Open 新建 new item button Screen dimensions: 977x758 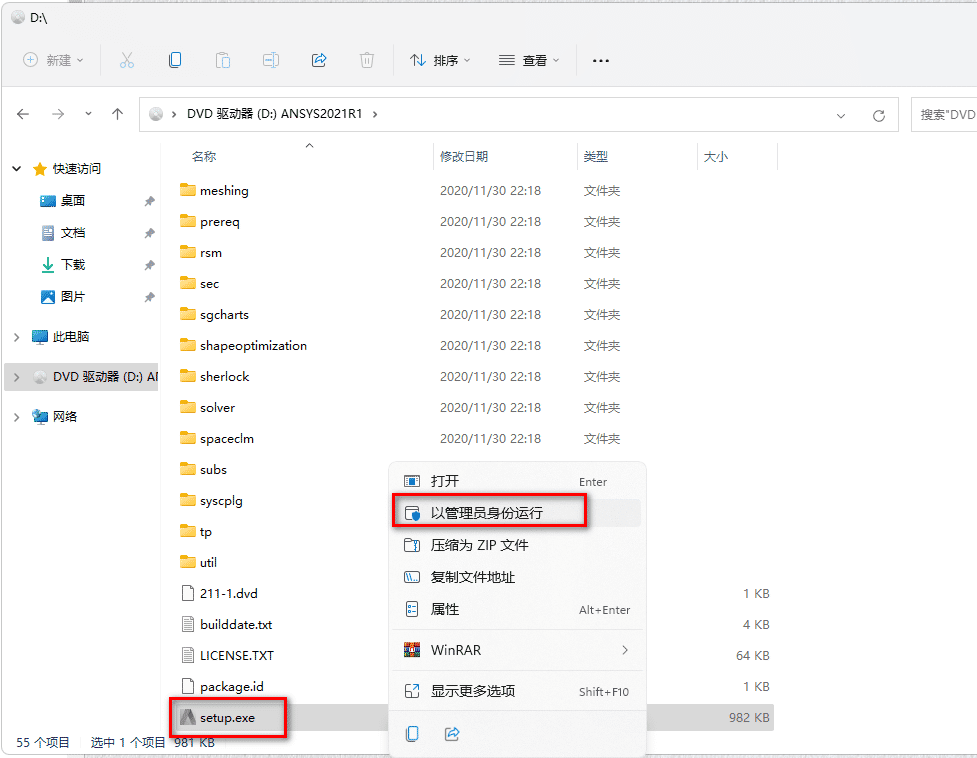click(x=54, y=60)
